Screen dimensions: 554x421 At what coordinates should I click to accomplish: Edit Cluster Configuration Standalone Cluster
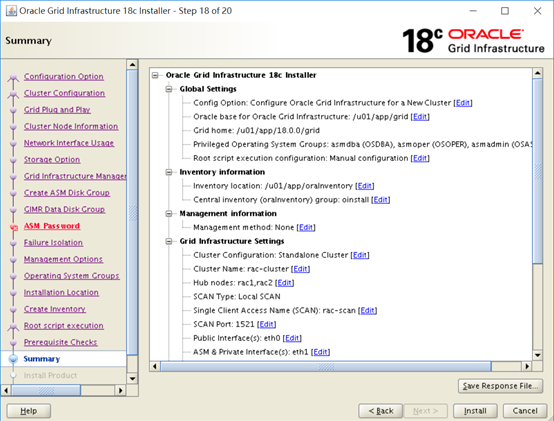click(x=360, y=255)
